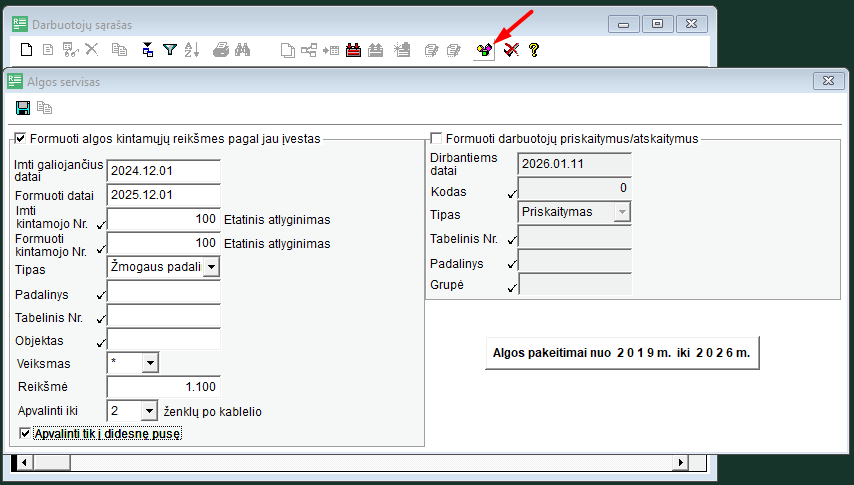
Task: Open the lookup checkmark beside Imti kintamojo Nr.
Action: 101,224
